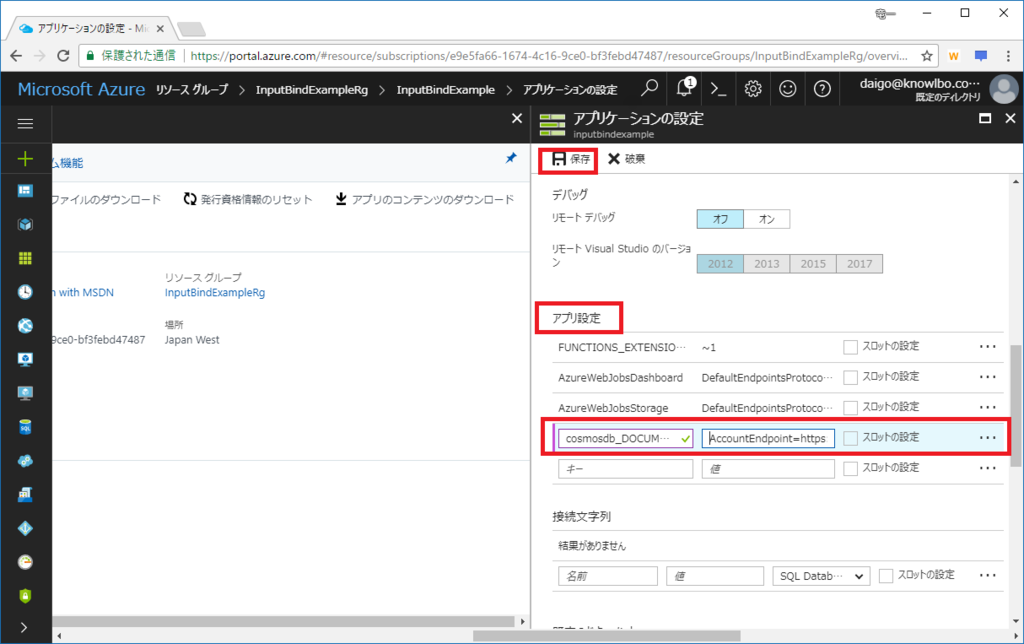The height and width of the screenshot is (644, 1024).
Task: Open the ellipsis menu for FUNCTIONS_EXTENSIO
Action: 988,346
